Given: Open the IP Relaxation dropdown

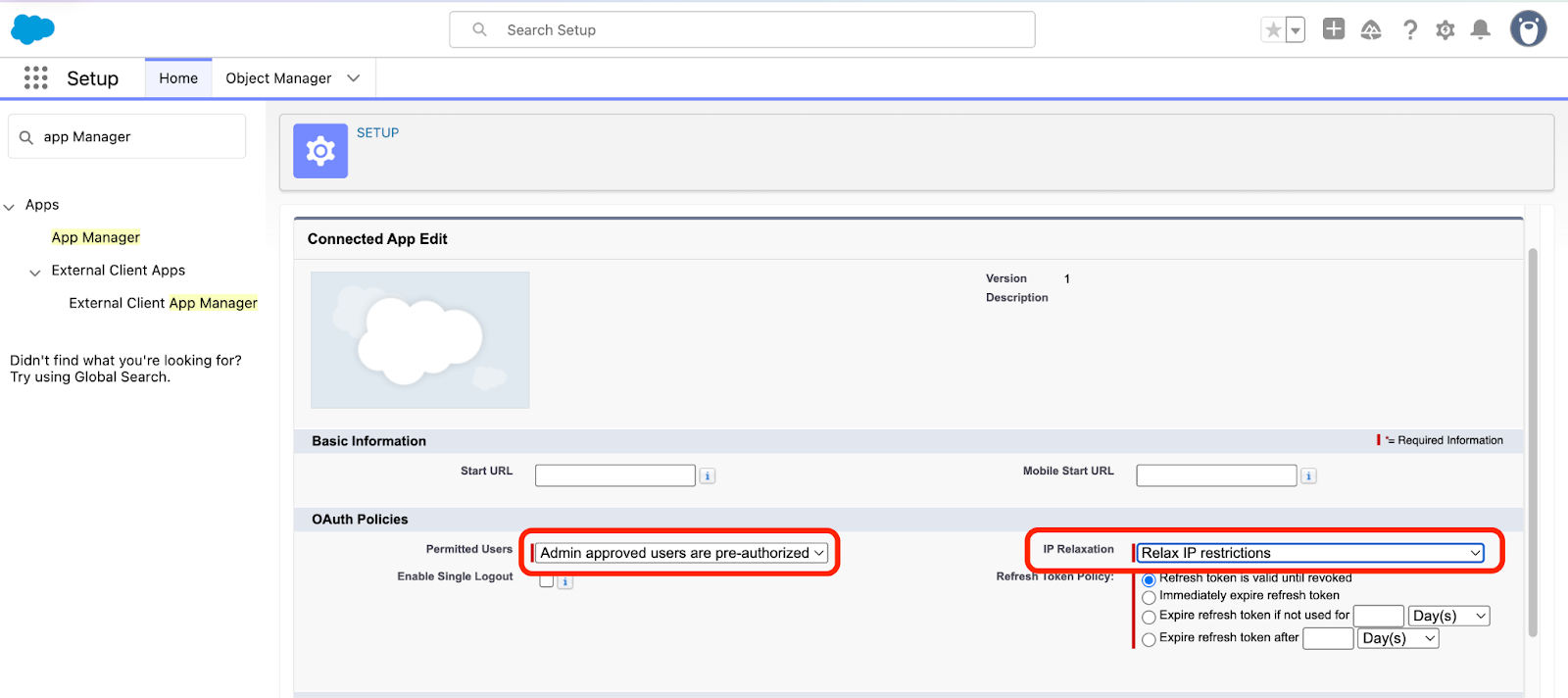Looking at the screenshot, I should click(1309, 553).
